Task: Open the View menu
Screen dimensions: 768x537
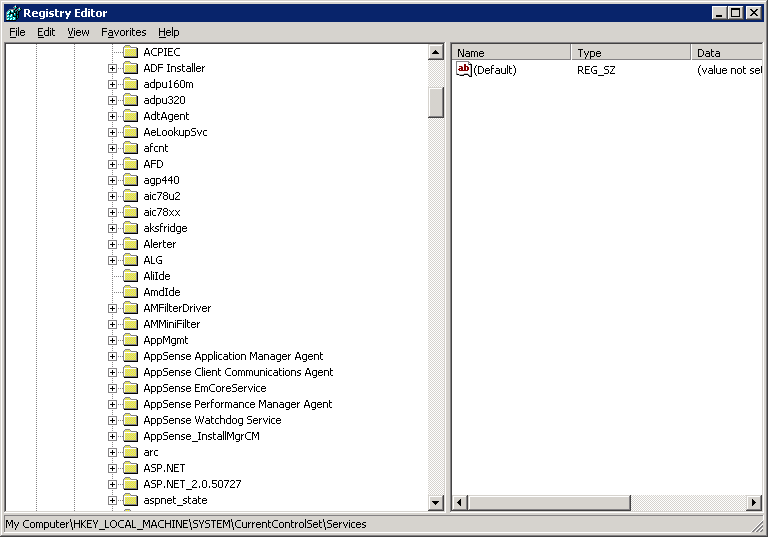Action: click(78, 32)
